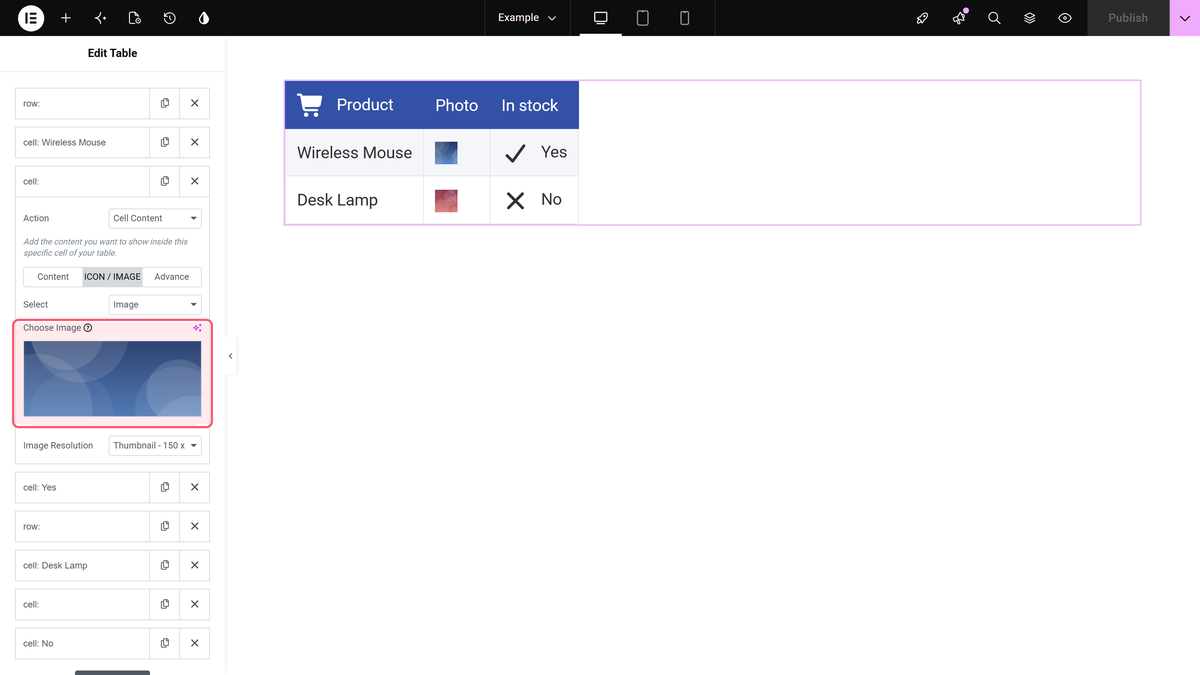Image resolution: width=1200 pixels, height=675 pixels.
Task: Duplicate the 'cell: No' item
Action: [x=165, y=643]
